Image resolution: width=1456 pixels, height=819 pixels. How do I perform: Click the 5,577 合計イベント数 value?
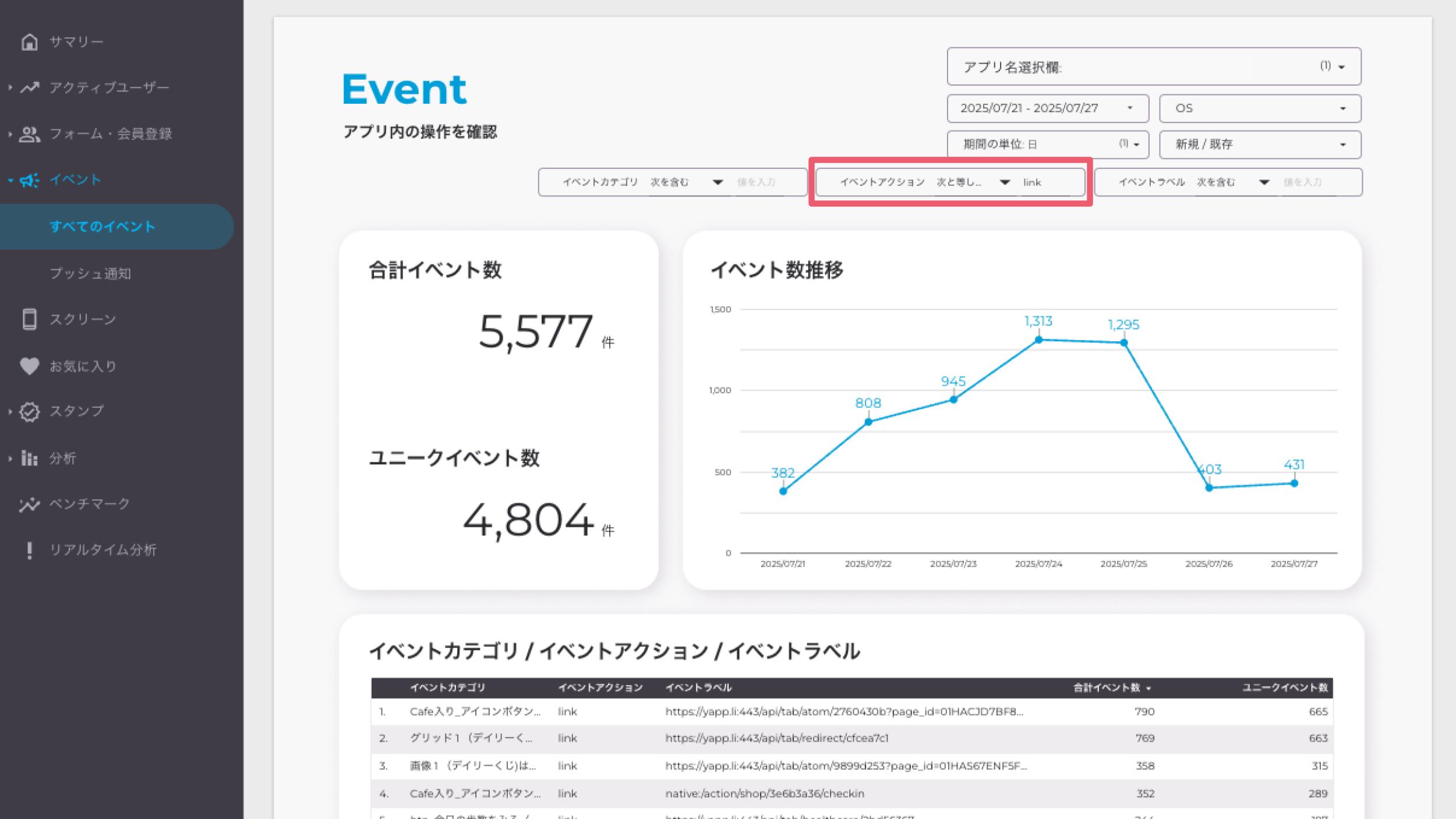[x=536, y=332]
